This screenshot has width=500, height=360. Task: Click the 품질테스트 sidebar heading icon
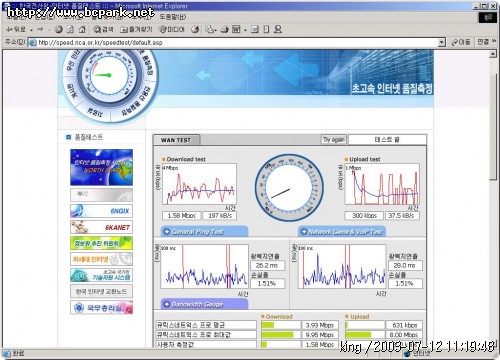(69, 137)
